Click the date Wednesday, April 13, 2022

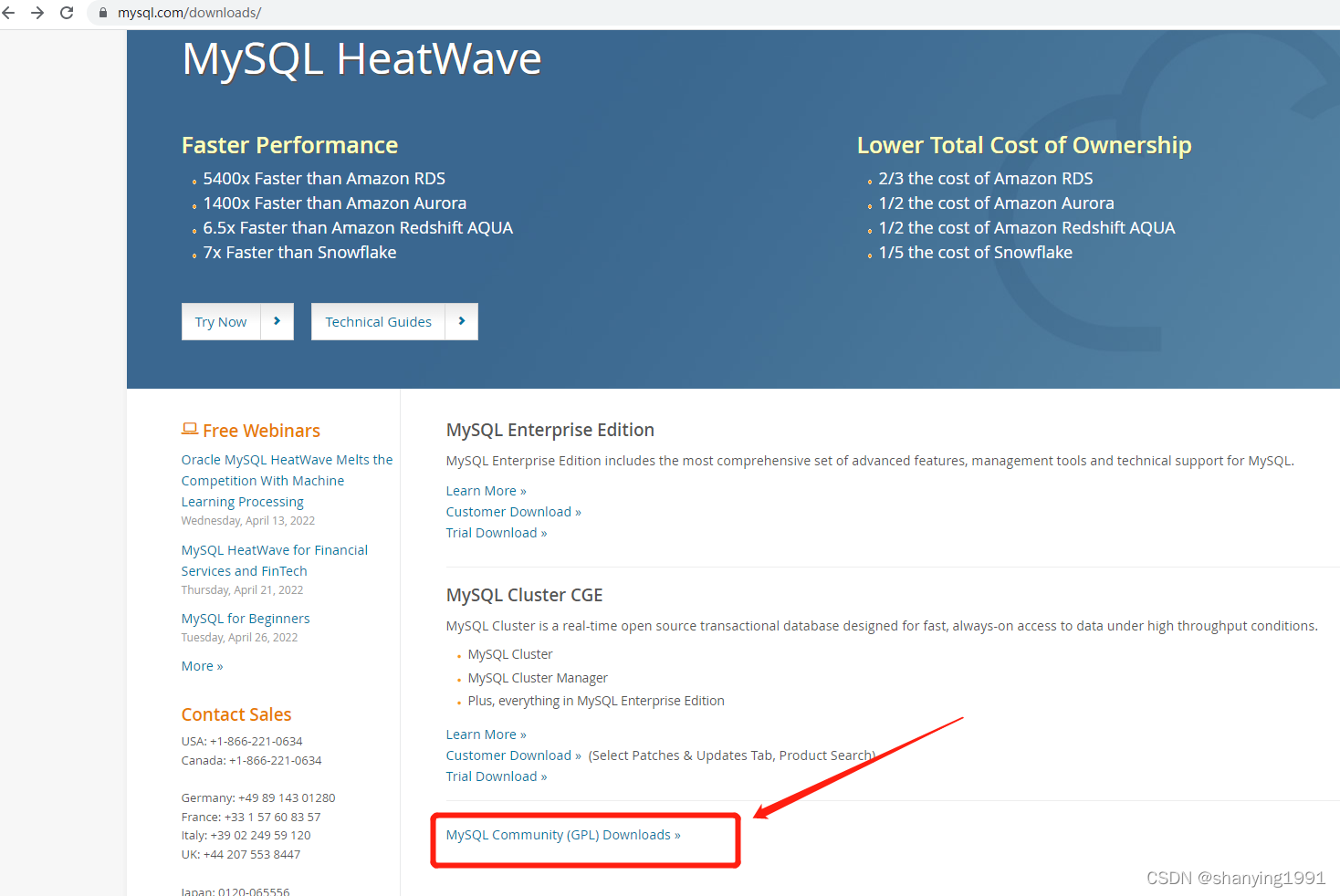[248, 521]
